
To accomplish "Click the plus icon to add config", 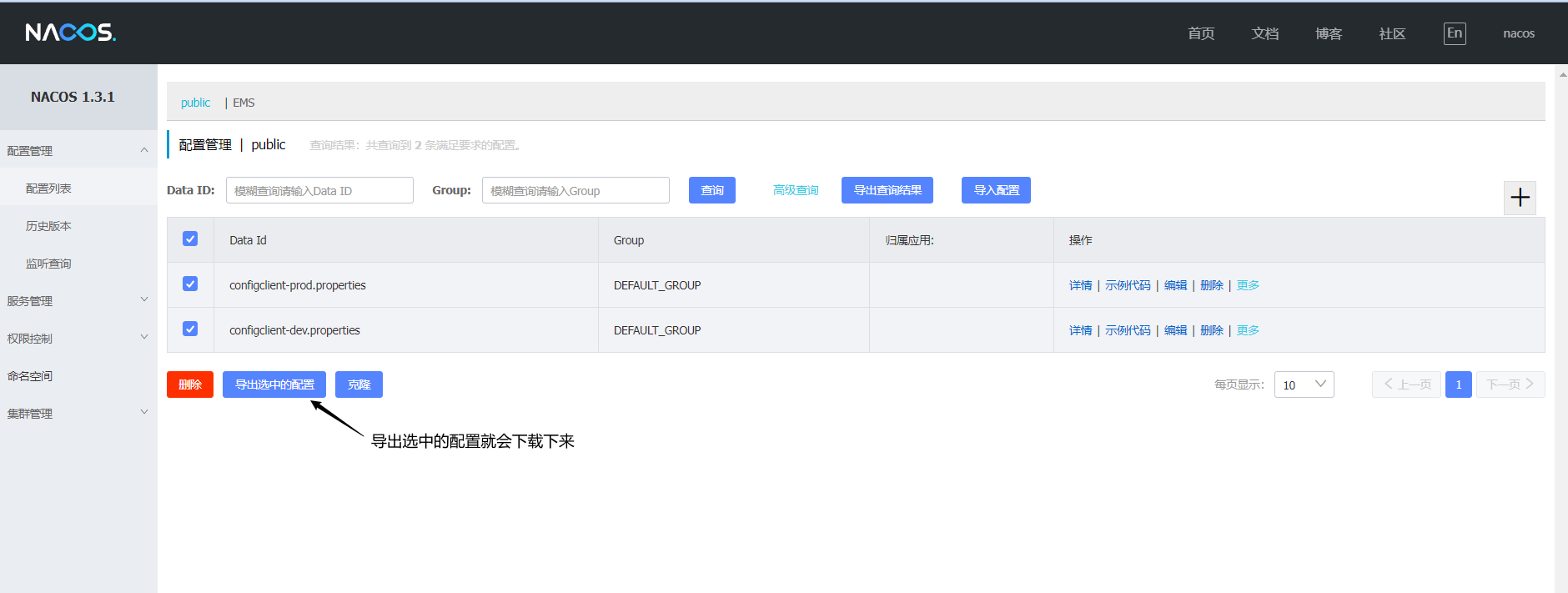I will pyautogui.click(x=1520, y=198).
